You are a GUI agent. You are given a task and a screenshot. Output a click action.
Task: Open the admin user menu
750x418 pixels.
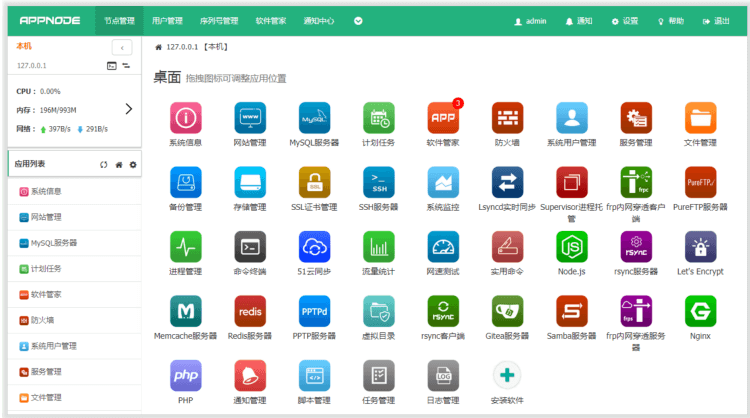pyautogui.click(x=530, y=22)
